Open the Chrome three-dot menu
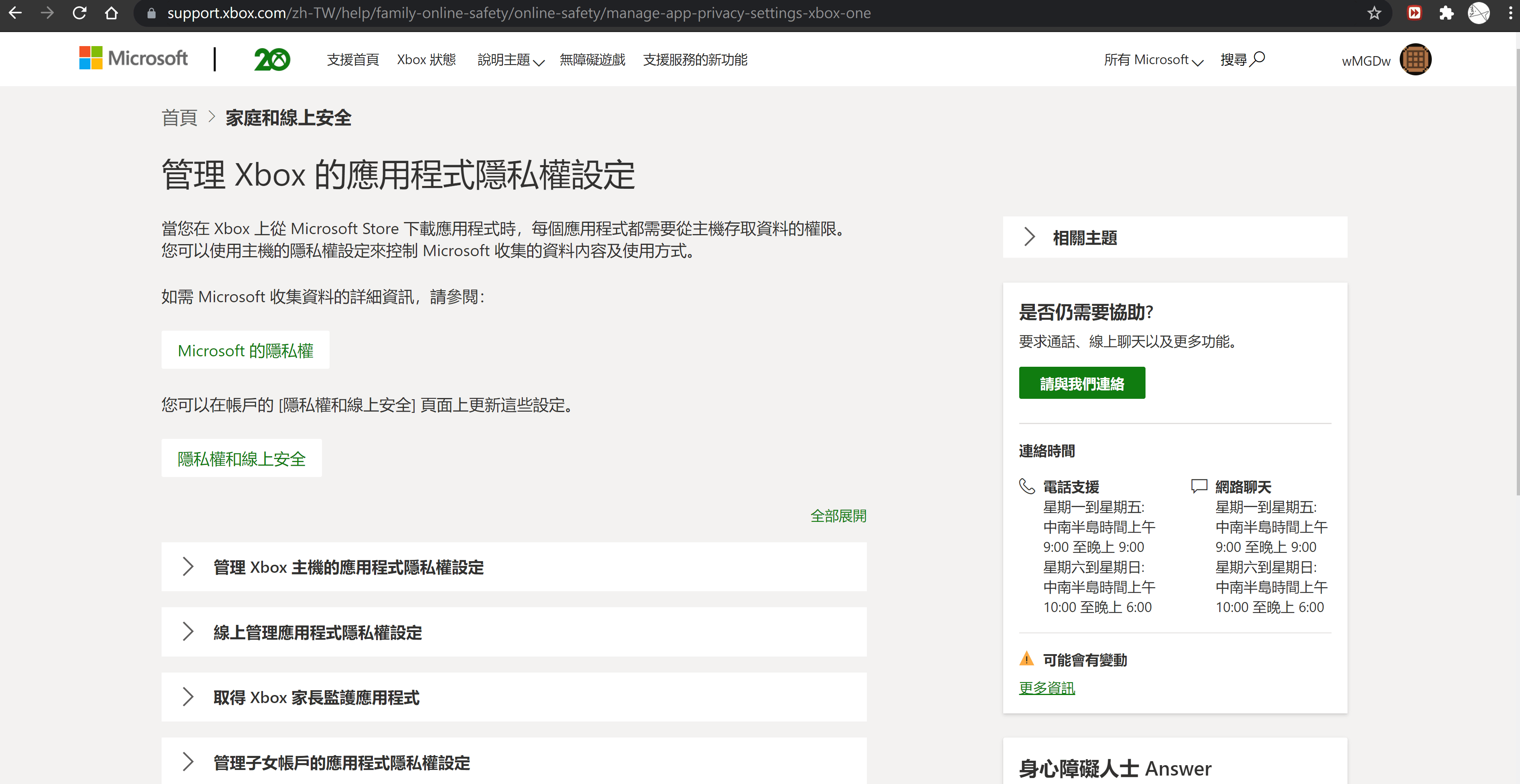 pyautogui.click(x=1510, y=13)
